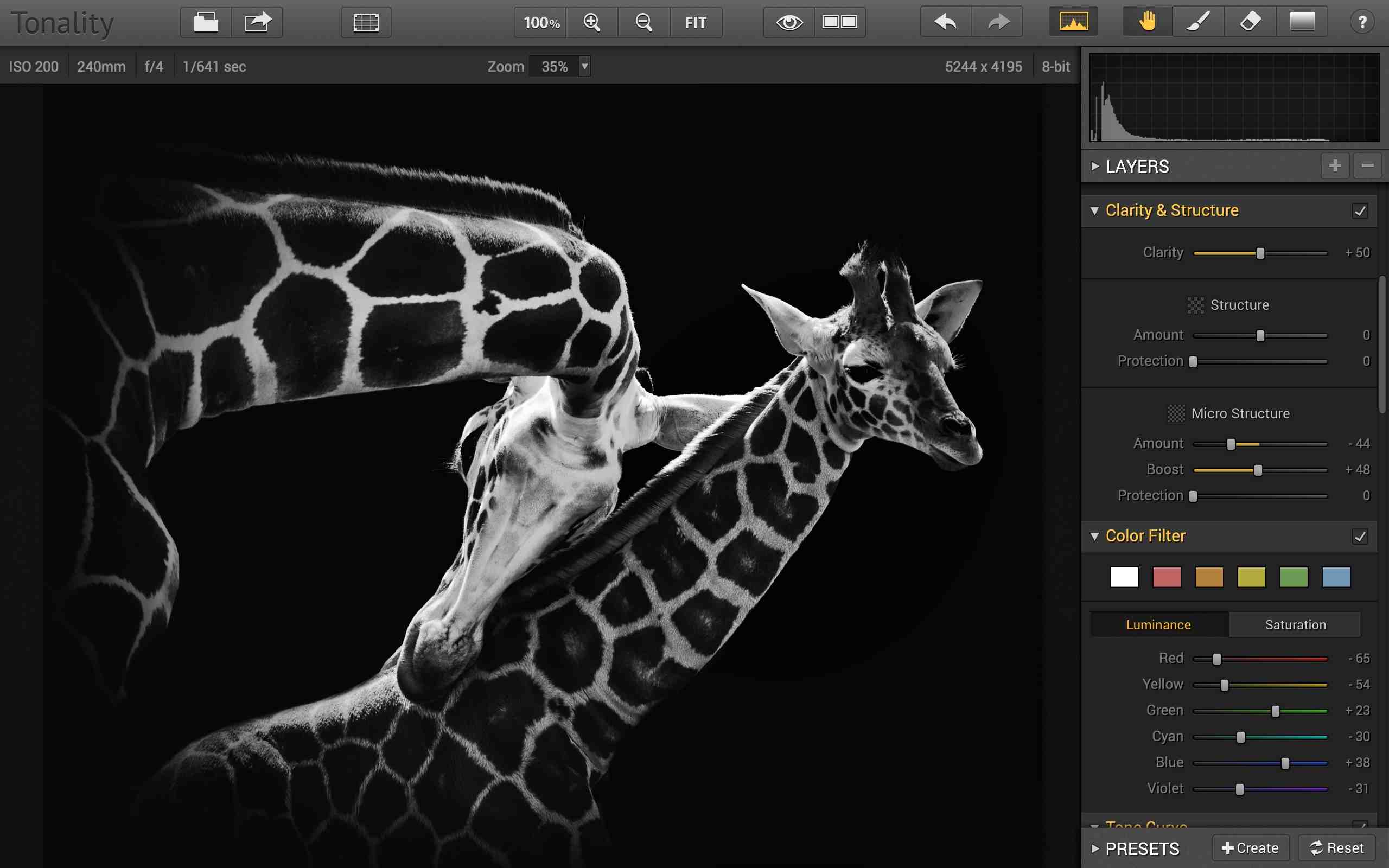This screenshot has height=868, width=1389.
Task: Expand the PRESETS panel
Action: [x=1095, y=848]
